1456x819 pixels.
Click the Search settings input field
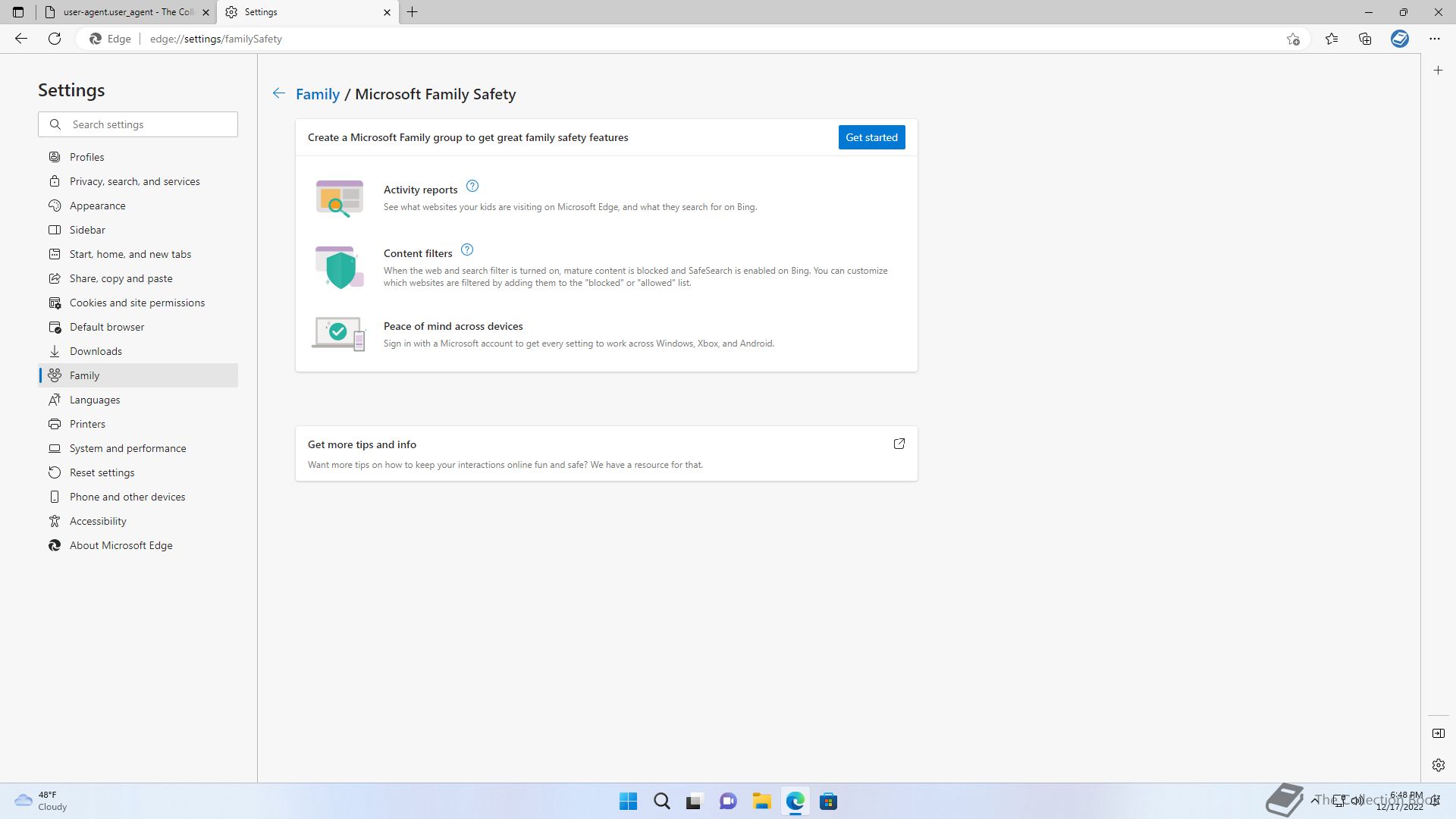coord(138,124)
